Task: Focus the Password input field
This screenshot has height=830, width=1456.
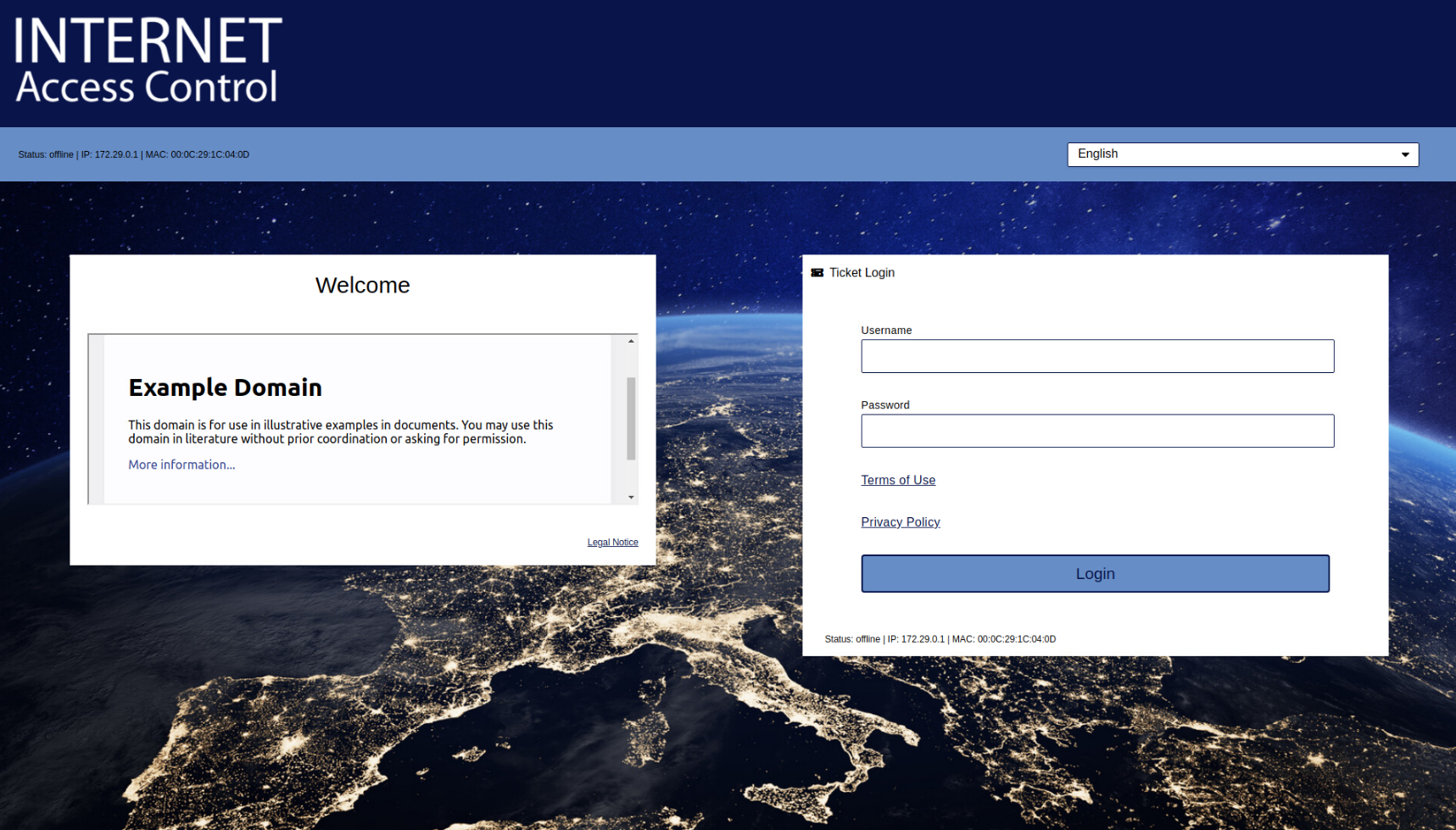Action: [1097, 431]
